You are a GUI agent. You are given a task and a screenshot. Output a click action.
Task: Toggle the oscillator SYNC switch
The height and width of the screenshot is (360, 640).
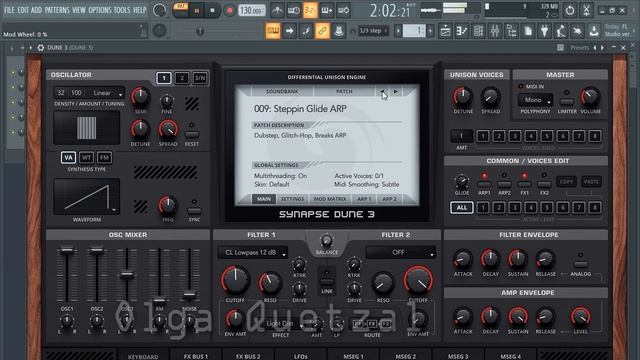point(194,211)
